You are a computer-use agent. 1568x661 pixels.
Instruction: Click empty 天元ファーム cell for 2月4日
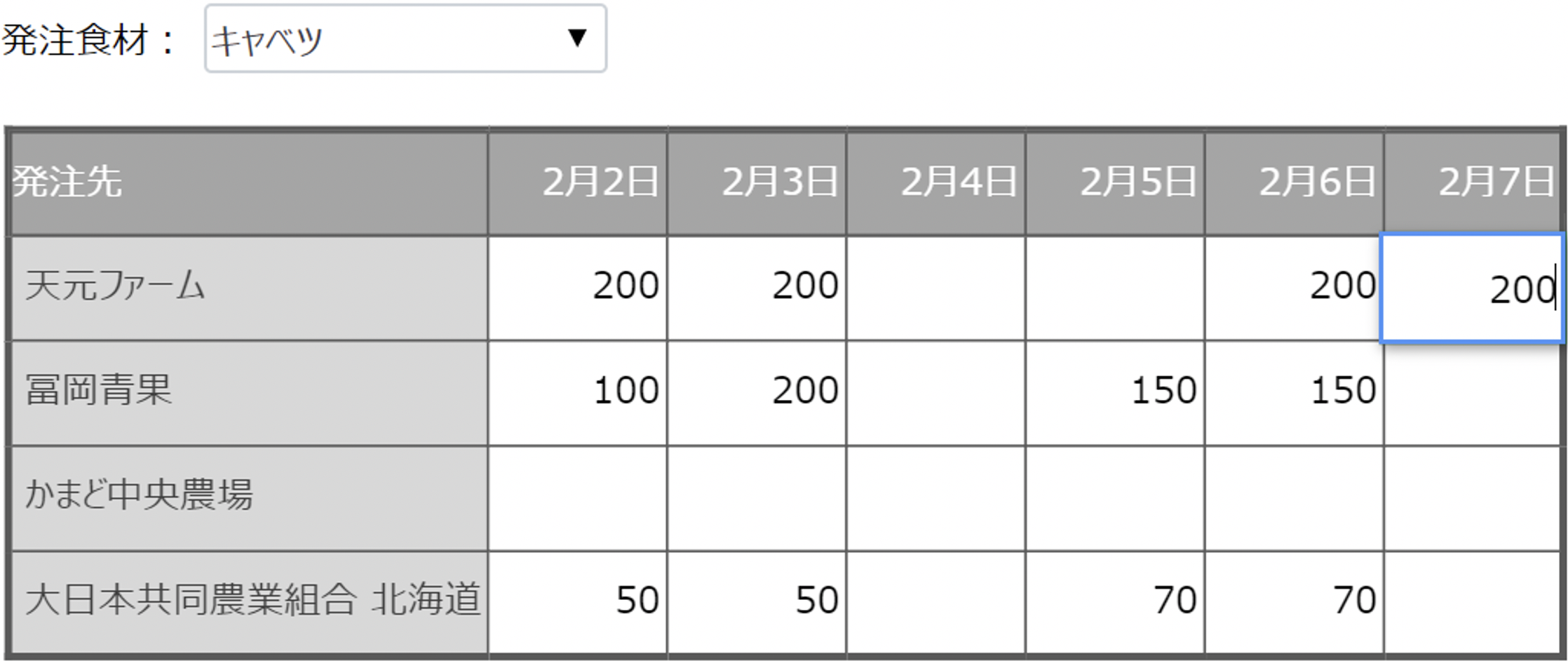tap(935, 288)
